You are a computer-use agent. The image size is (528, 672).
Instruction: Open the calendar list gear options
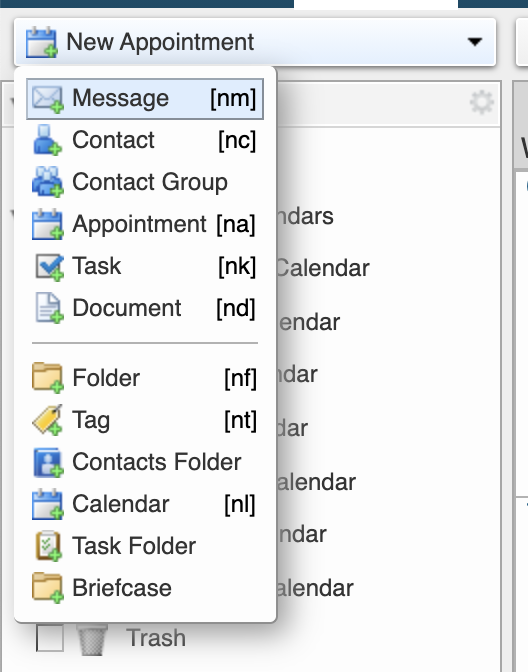[x=482, y=102]
